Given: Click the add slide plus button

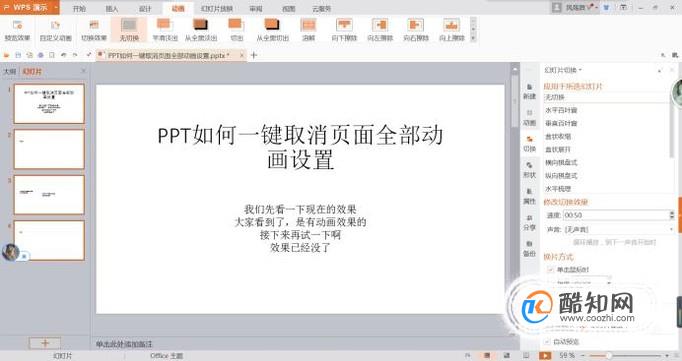Looking at the screenshot, I should [45, 343].
